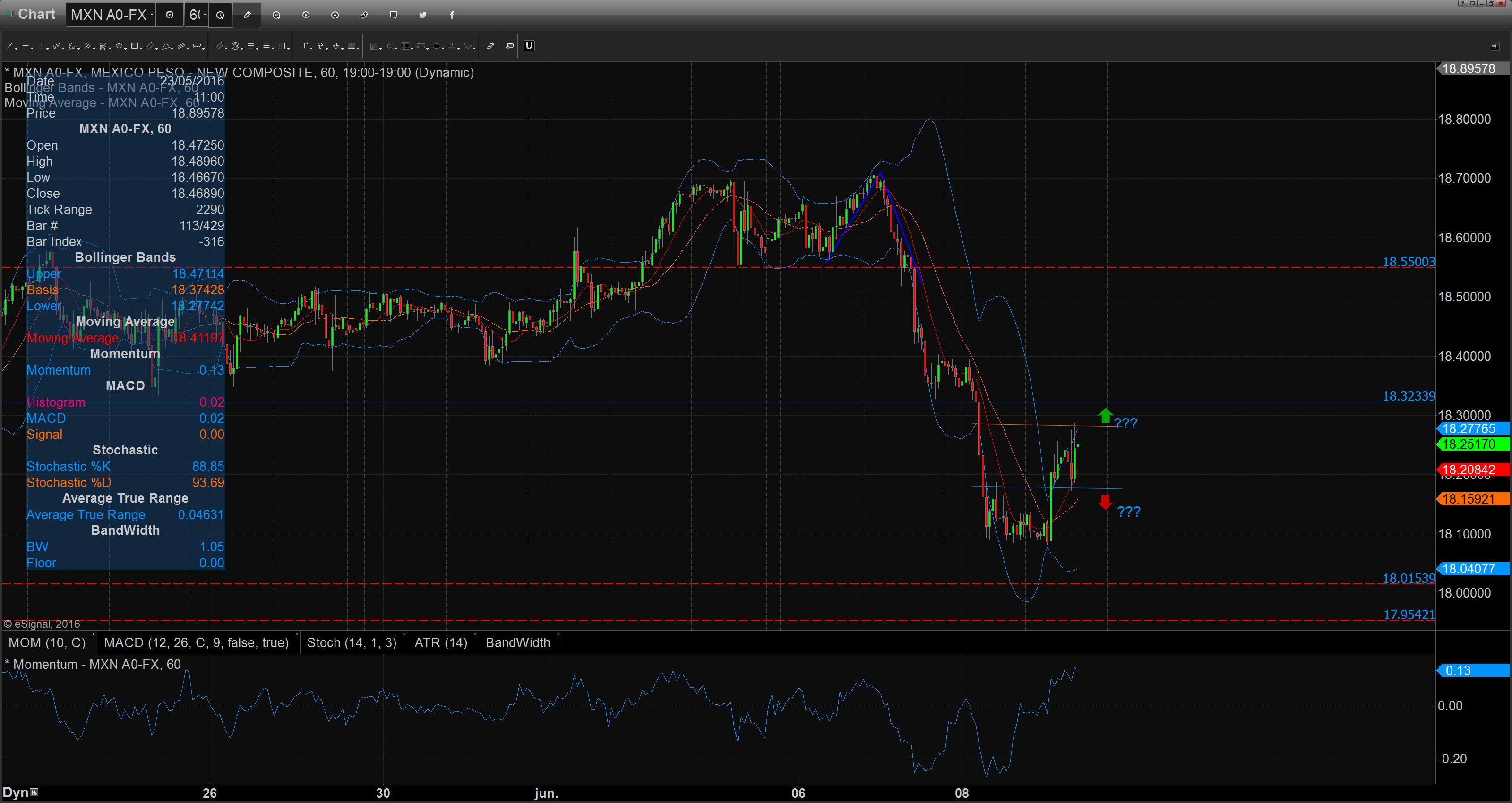Image resolution: width=1512 pixels, height=803 pixels.
Task: Toggle the Dyn indicator at bottom left
Action: tap(20, 793)
